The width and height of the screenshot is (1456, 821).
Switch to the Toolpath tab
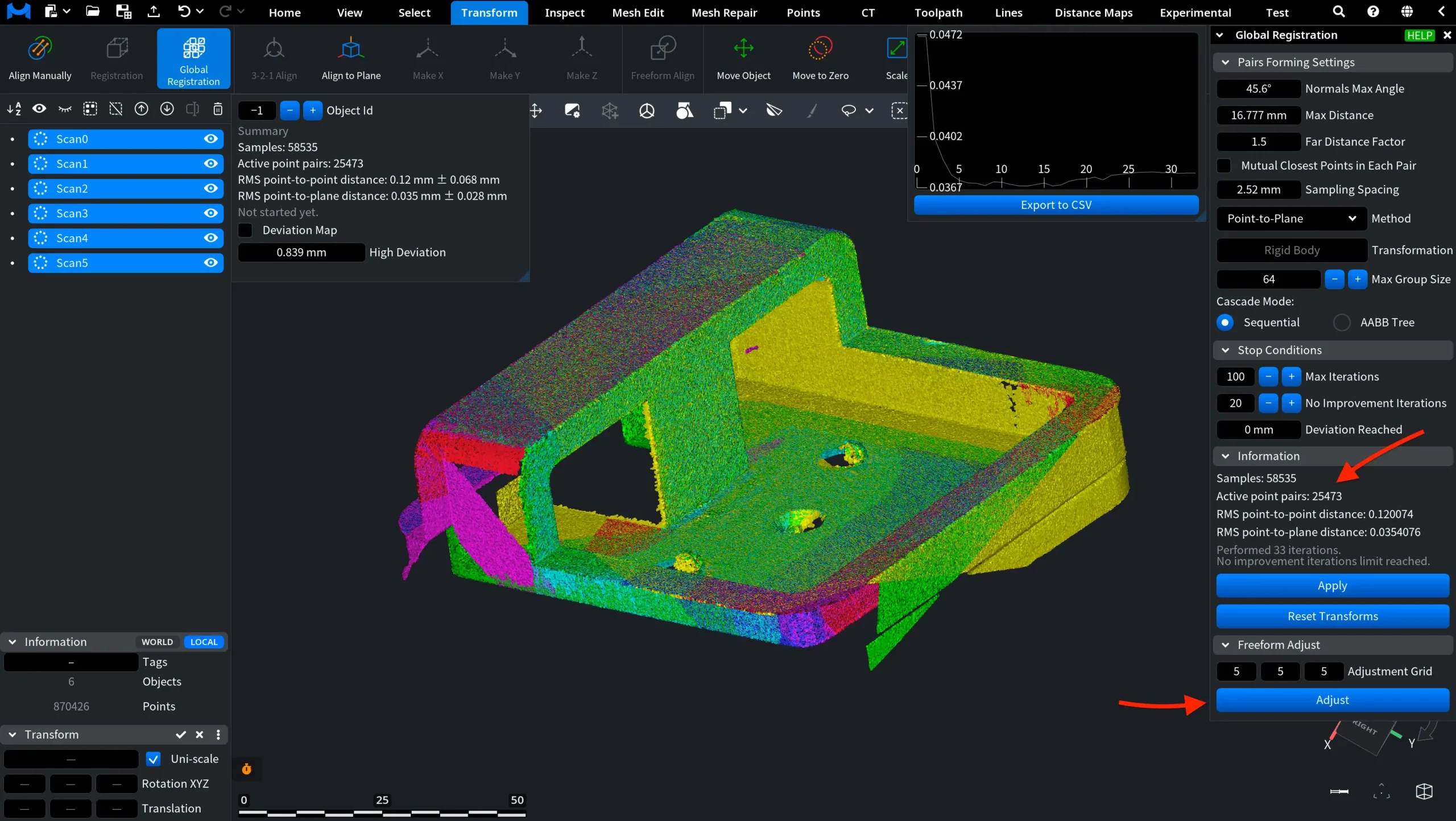(x=938, y=13)
